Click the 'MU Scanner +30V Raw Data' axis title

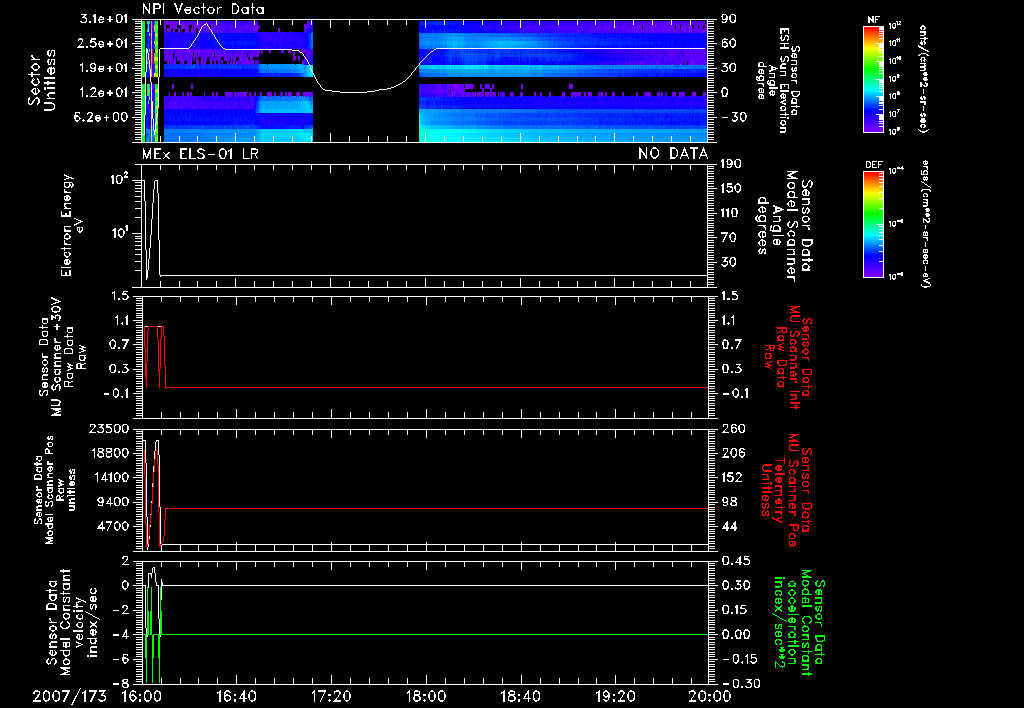pyautogui.click(x=63, y=357)
